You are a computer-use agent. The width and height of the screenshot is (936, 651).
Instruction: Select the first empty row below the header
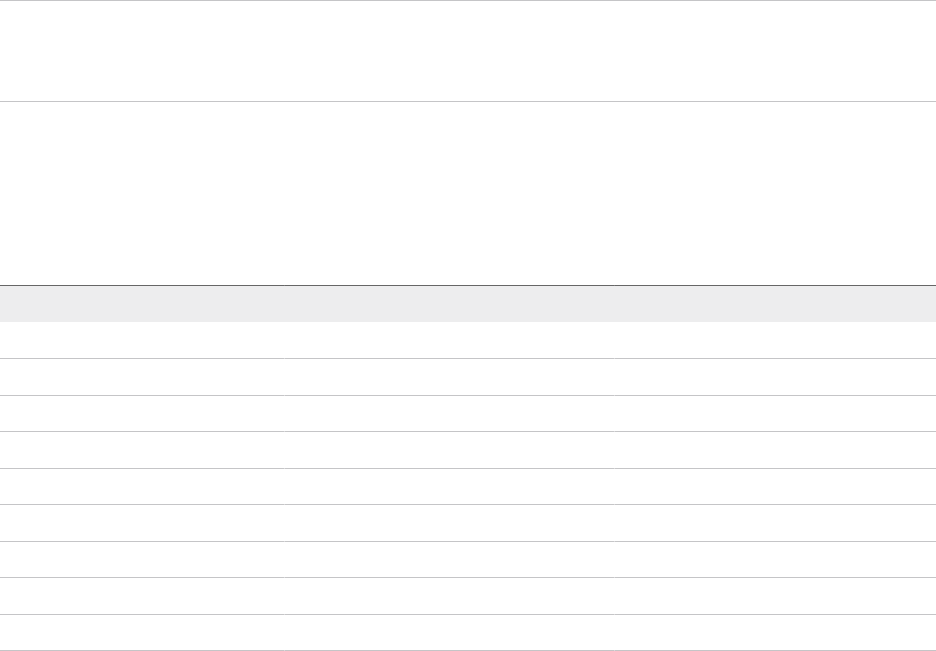(468, 340)
